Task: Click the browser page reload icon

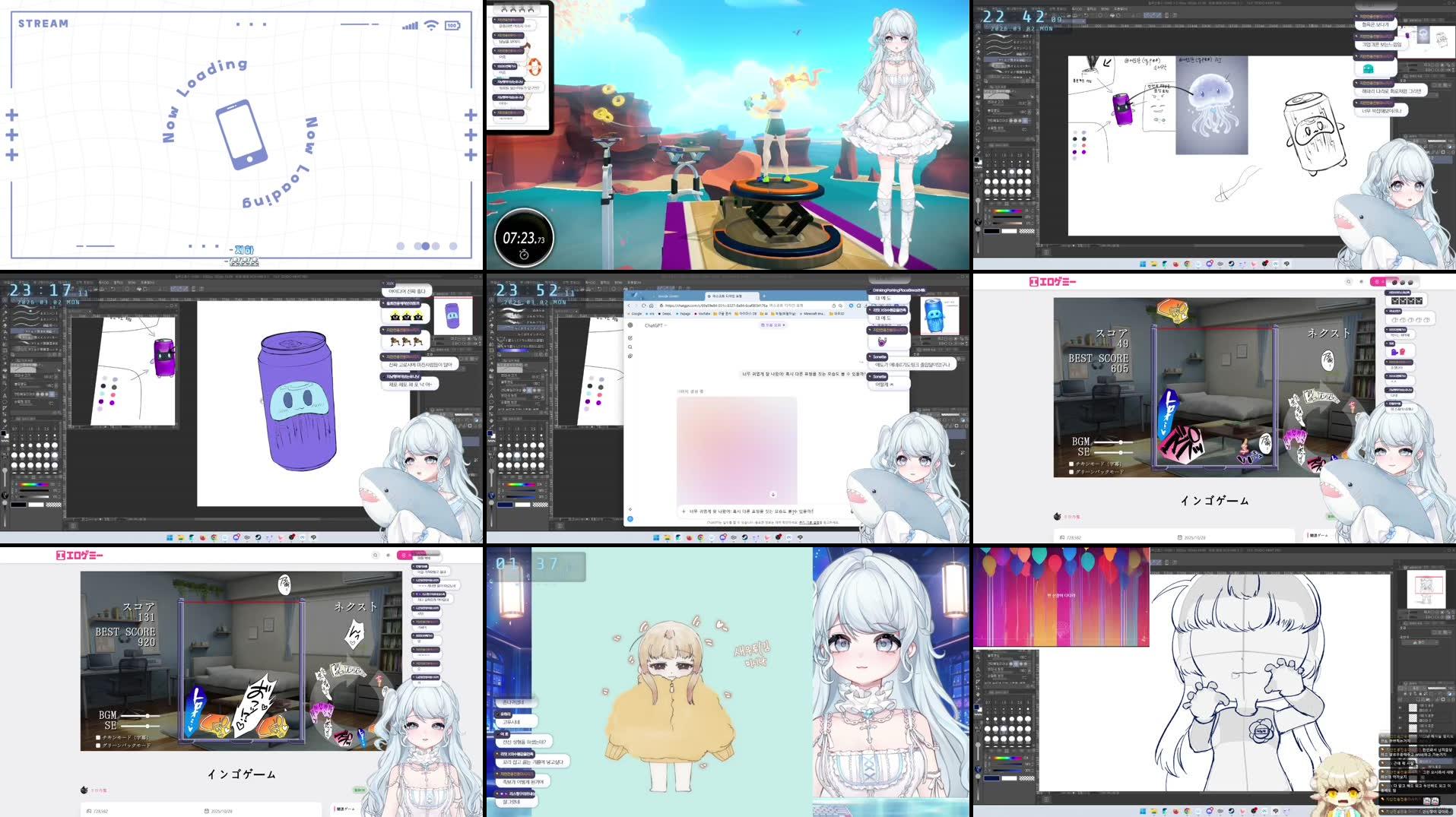Action: pos(643,306)
